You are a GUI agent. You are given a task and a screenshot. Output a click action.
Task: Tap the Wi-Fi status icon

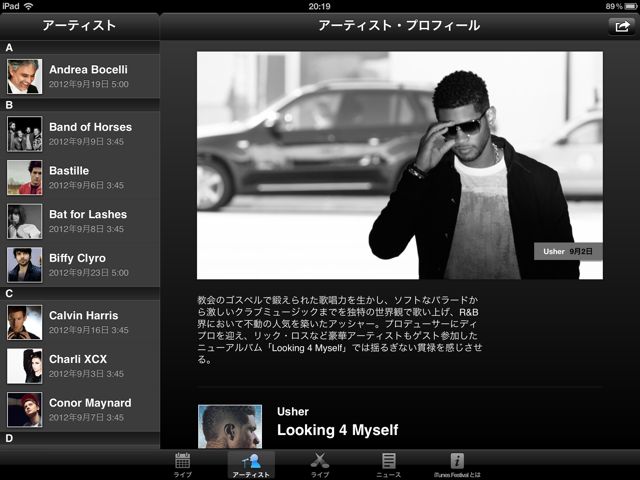(29, 6)
